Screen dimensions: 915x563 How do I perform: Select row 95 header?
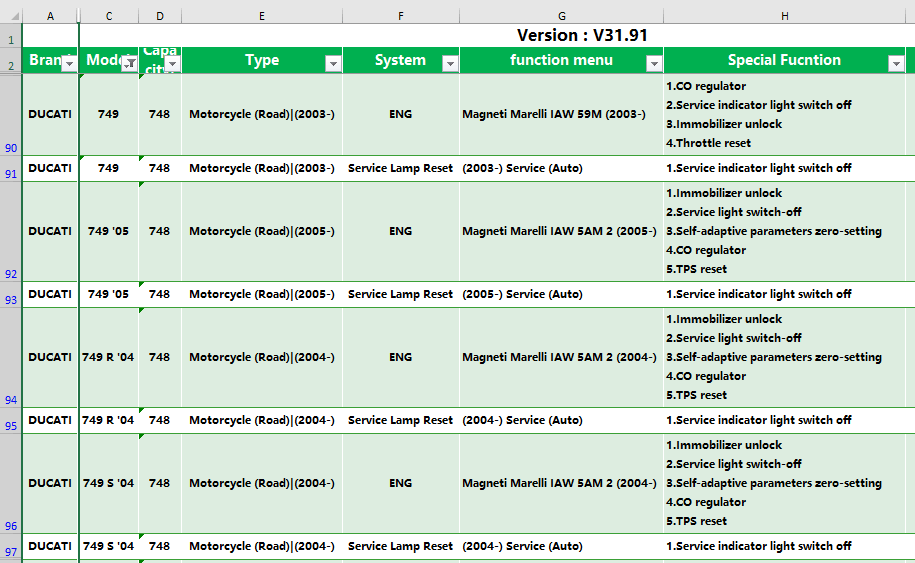(11, 421)
